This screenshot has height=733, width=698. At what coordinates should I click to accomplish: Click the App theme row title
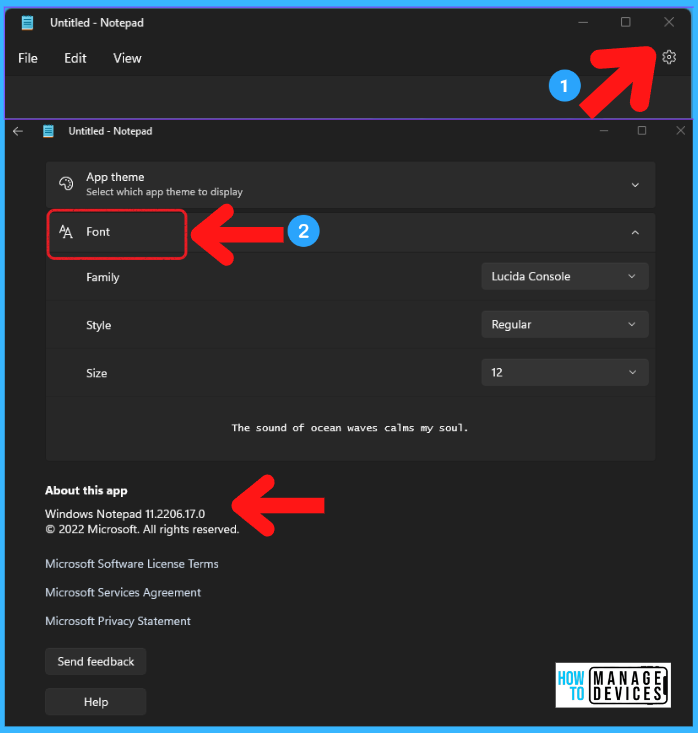click(x=115, y=177)
